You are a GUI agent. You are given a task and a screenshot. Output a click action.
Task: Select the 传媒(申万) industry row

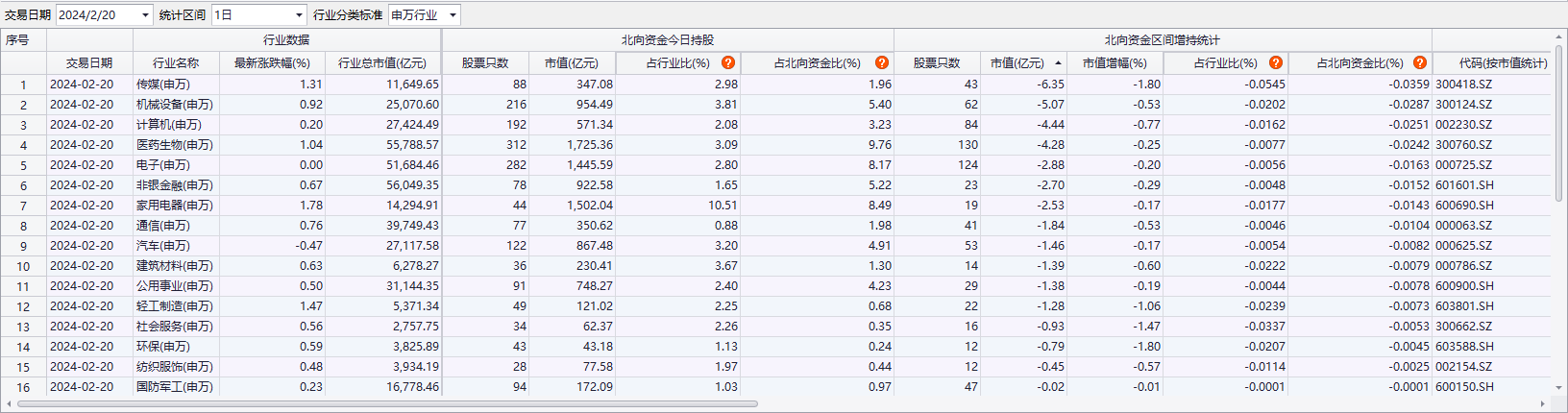163,85
